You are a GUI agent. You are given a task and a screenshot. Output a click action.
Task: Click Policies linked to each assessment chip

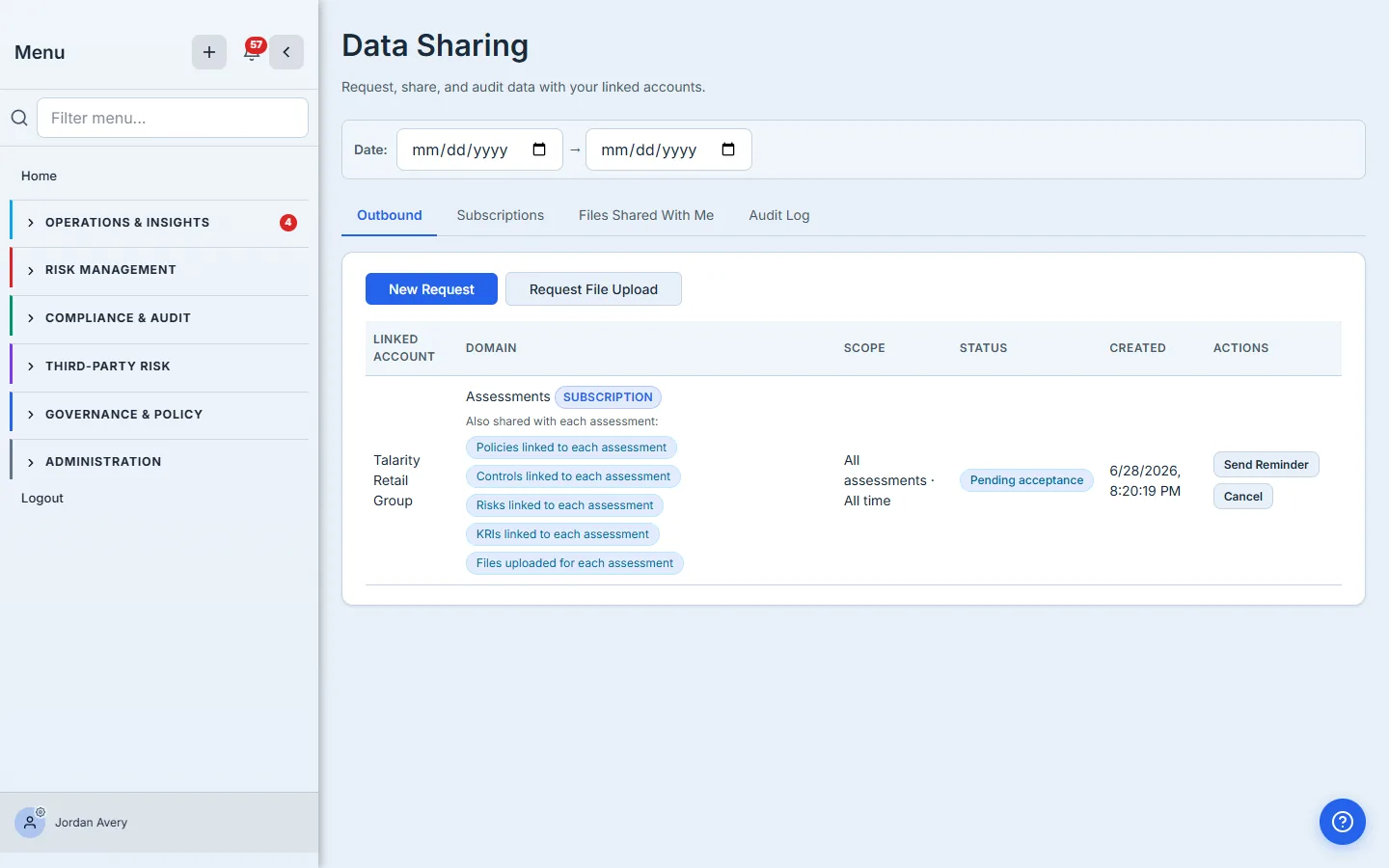(571, 448)
